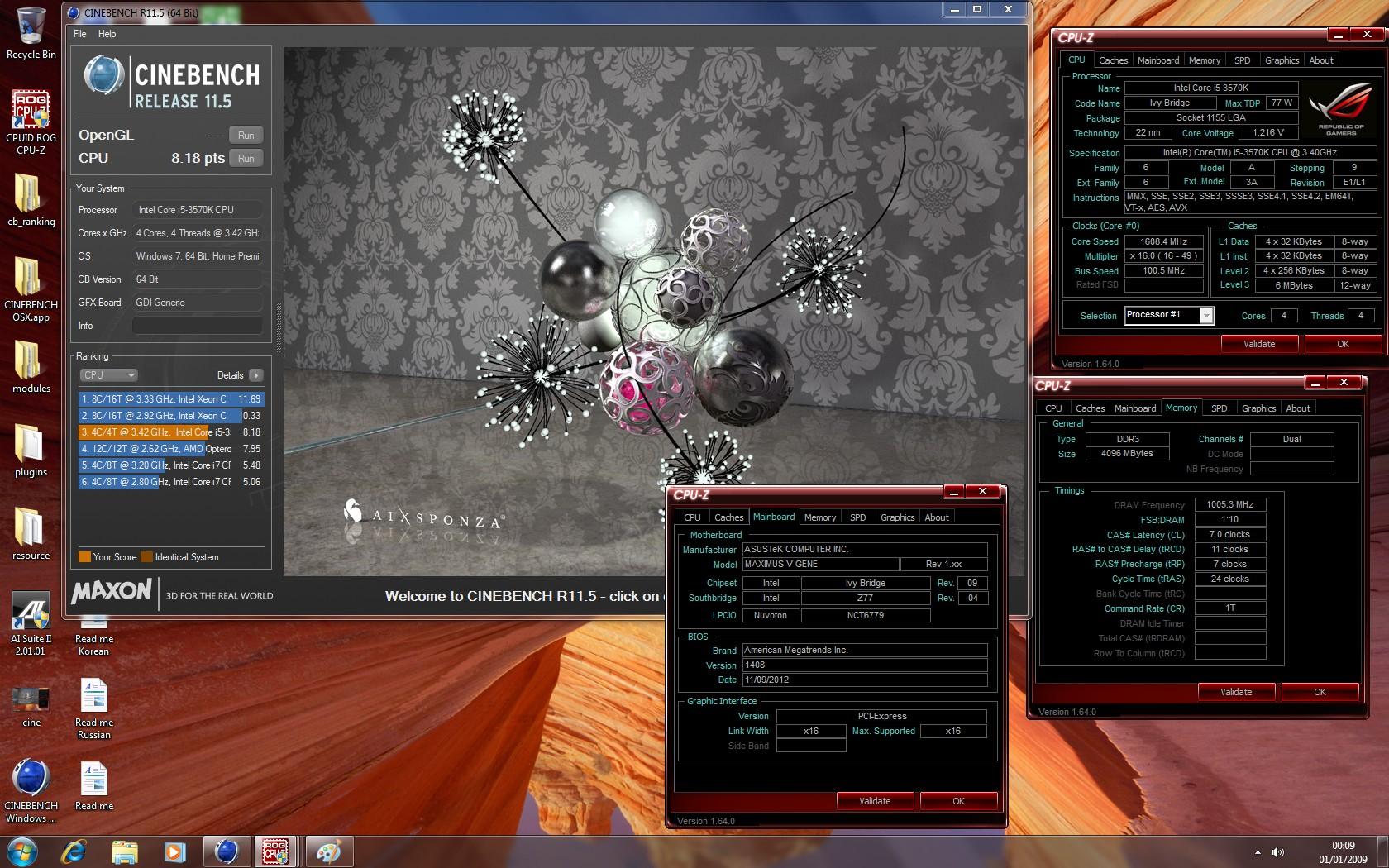The image size is (1389, 868).
Task: Open the modules folder on the desktop
Action: (31, 366)
